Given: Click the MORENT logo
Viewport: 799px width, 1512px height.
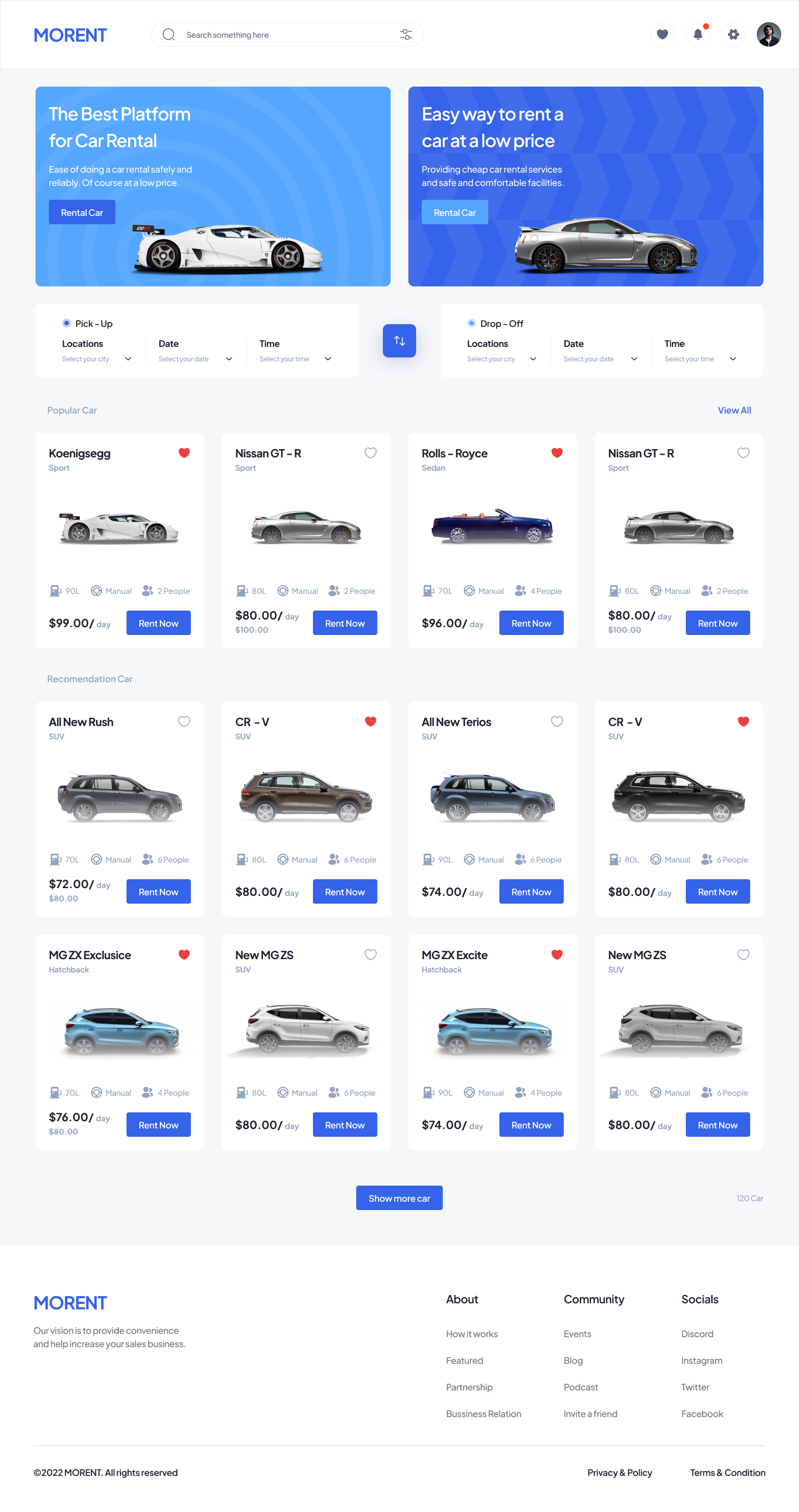Looking at the screenshot, I should point(70,34).
